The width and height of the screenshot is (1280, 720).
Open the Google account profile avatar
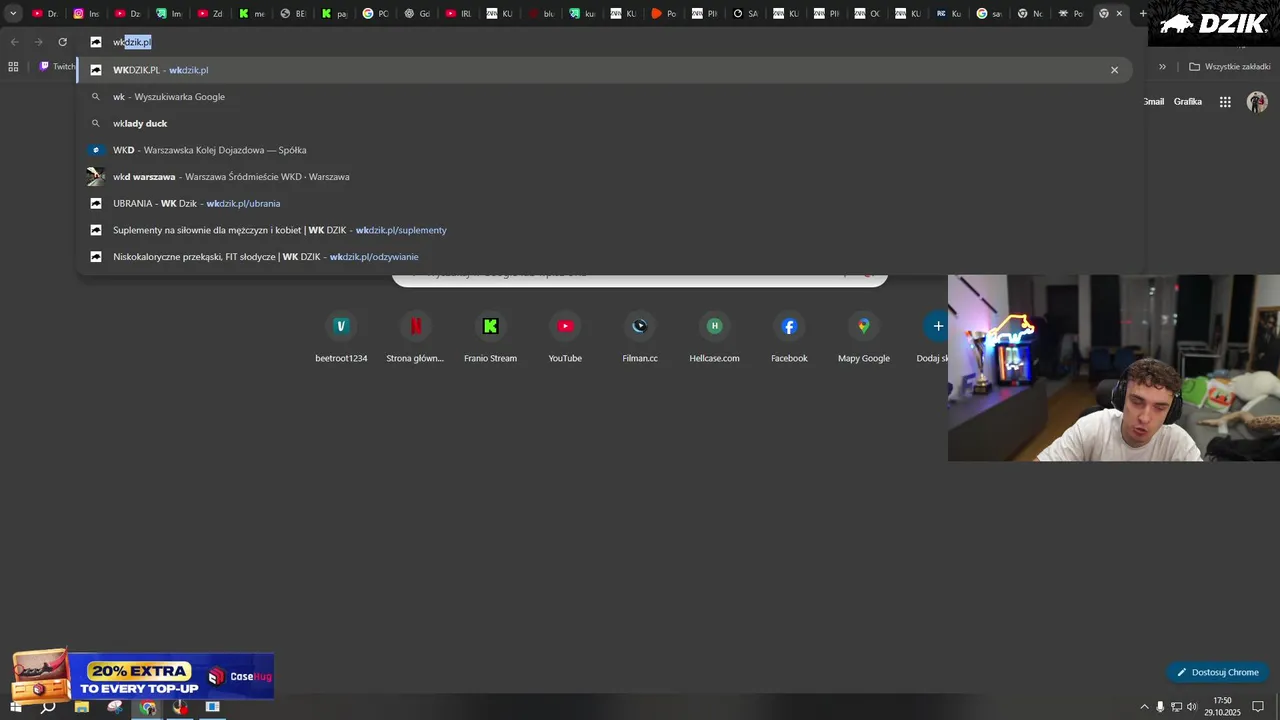point(1257,102)
